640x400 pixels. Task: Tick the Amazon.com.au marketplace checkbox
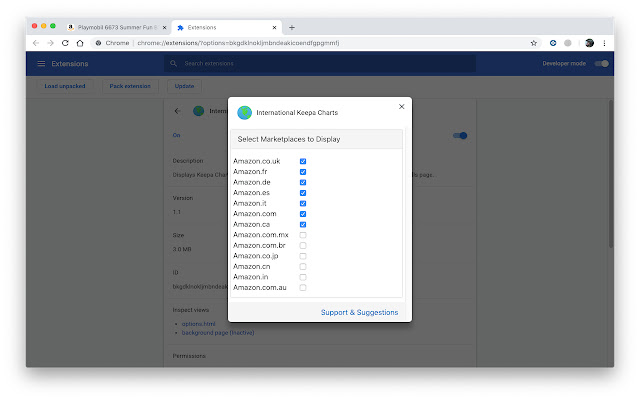click(x=303, y=288)
